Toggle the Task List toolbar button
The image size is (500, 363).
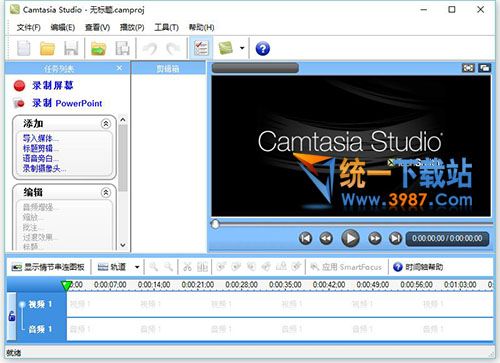[x=201, y=48]
